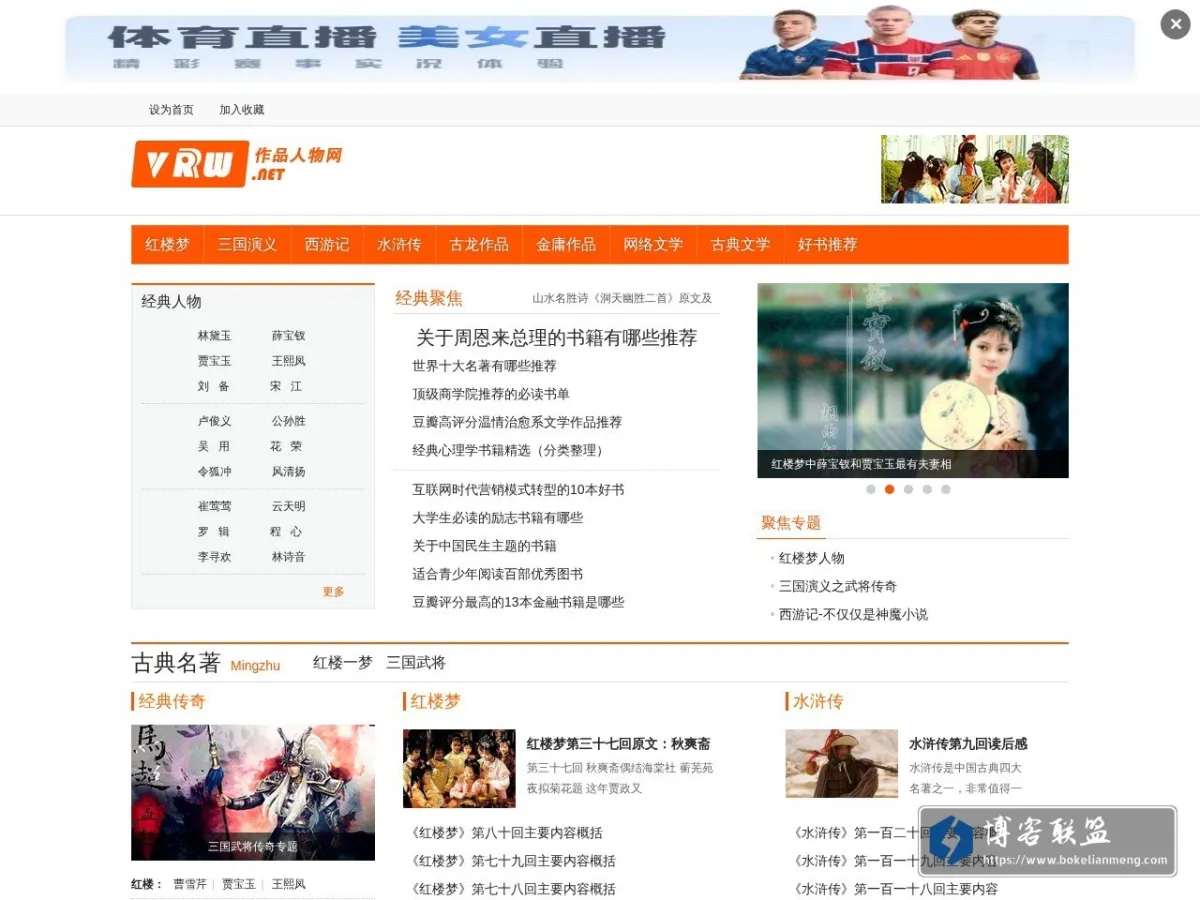Viewport: 1200px width, 900px height.
Task: Select character 王熙凤 in 经典人物
Action: click(x=288, y=361)
